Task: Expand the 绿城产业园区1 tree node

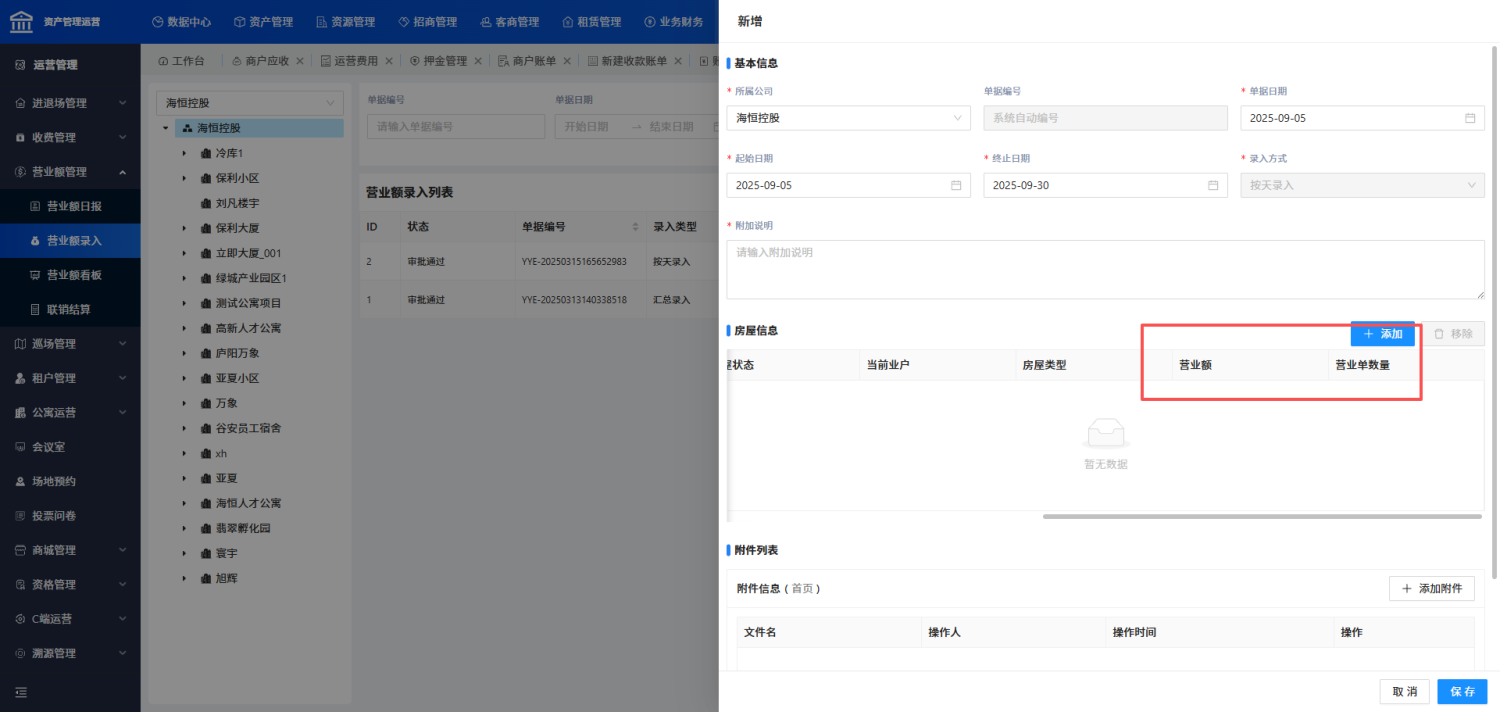Action: 184,278
